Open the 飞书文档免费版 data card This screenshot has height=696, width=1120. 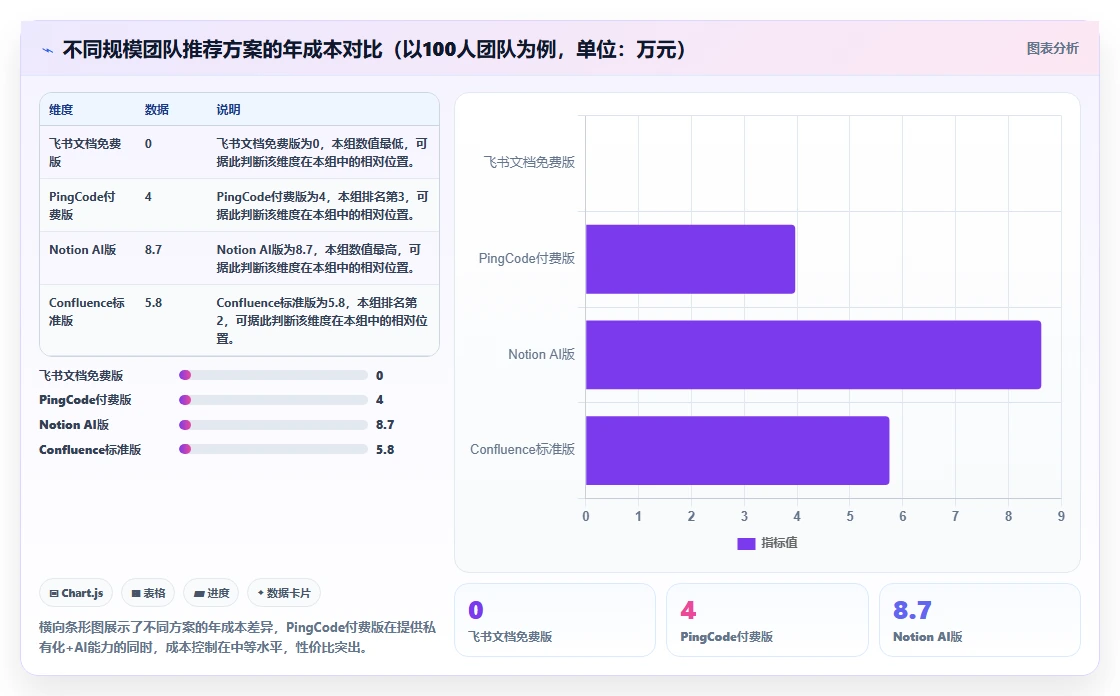(555, 620)
